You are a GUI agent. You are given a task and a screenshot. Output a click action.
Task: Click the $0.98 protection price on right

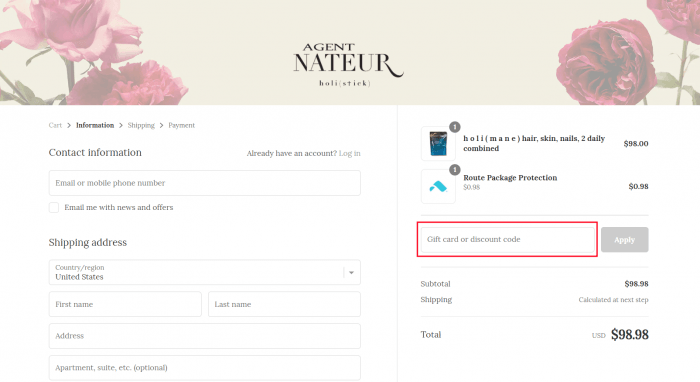click(x=638, y=186)
